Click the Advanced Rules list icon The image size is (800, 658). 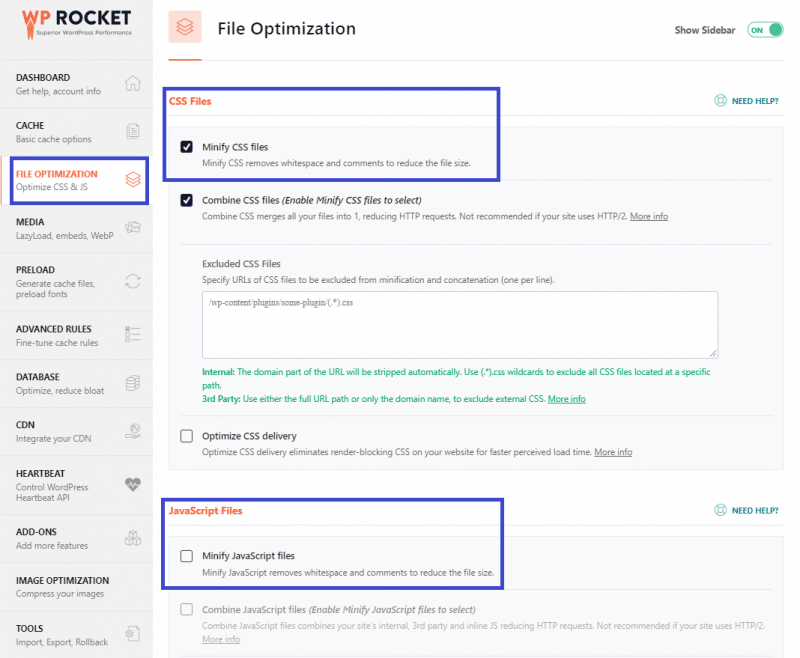click(132, 334)
